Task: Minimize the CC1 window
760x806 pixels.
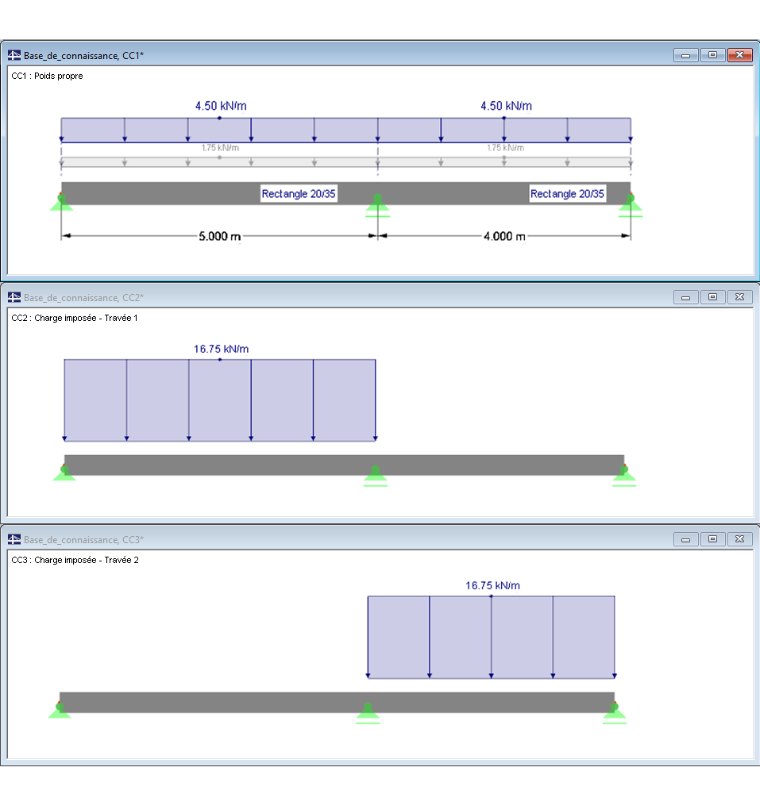Action: 685,55
